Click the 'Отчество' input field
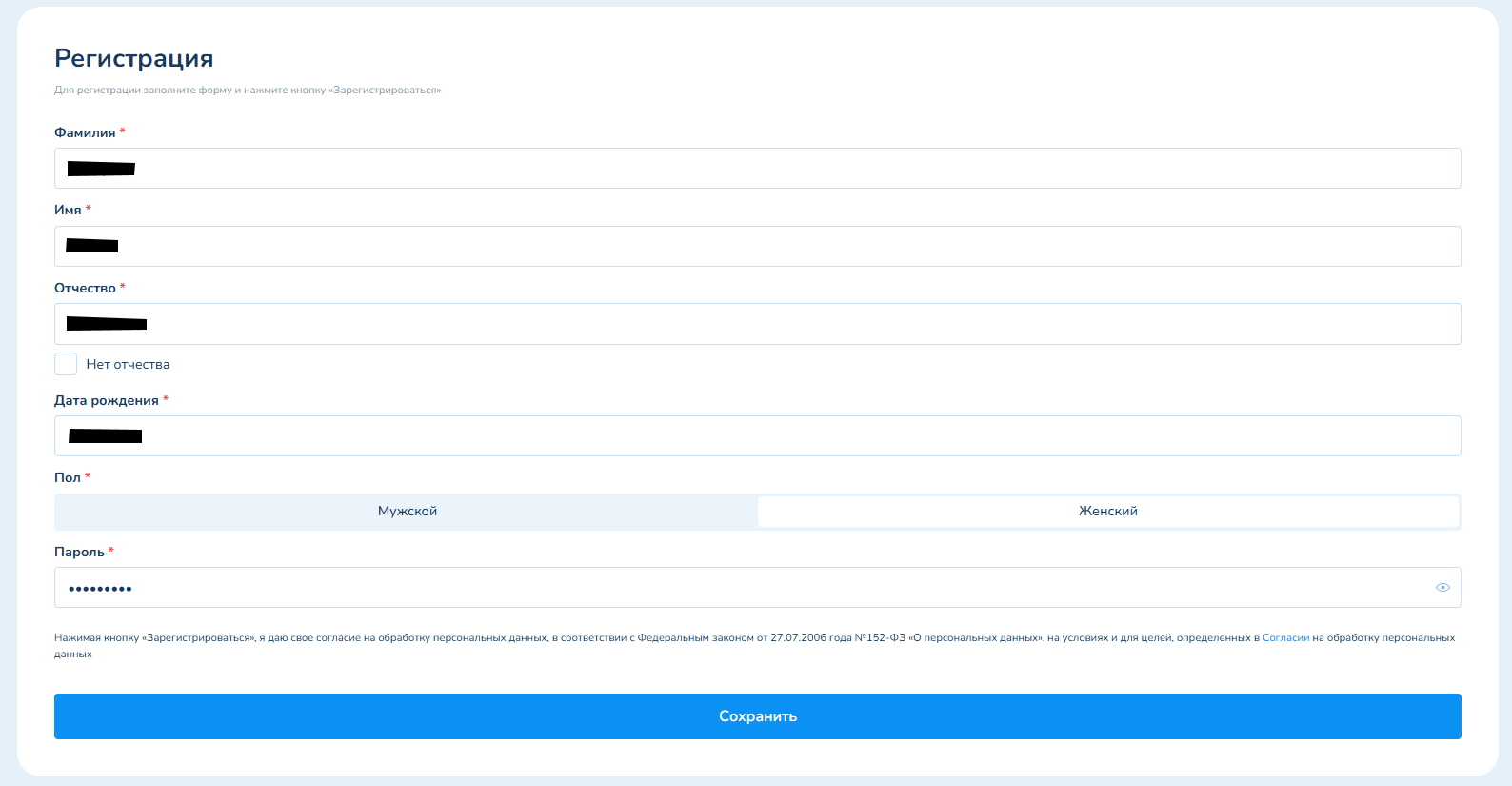Screen dimensions: 1512x786 [x=757, y=324]
